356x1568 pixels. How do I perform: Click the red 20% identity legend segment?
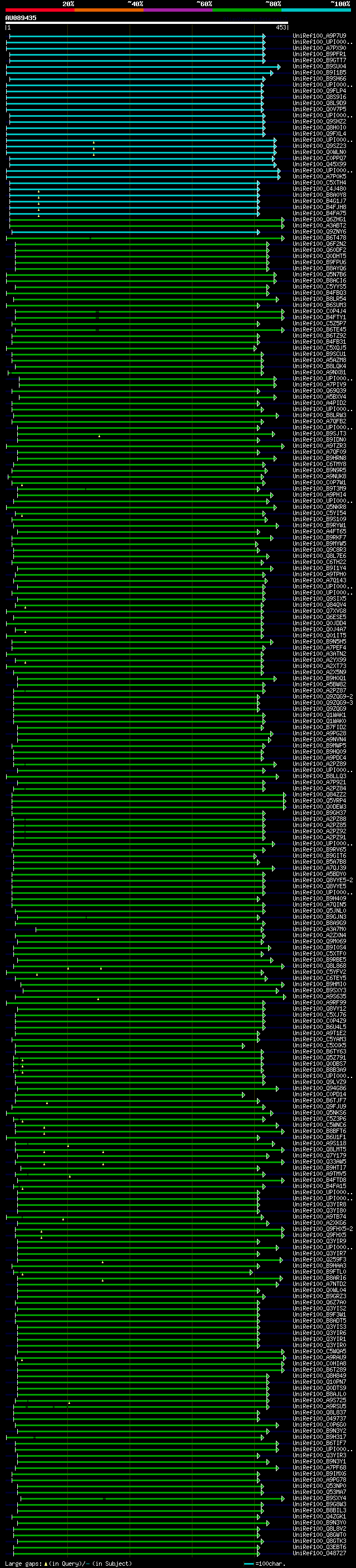pos(40,10)
